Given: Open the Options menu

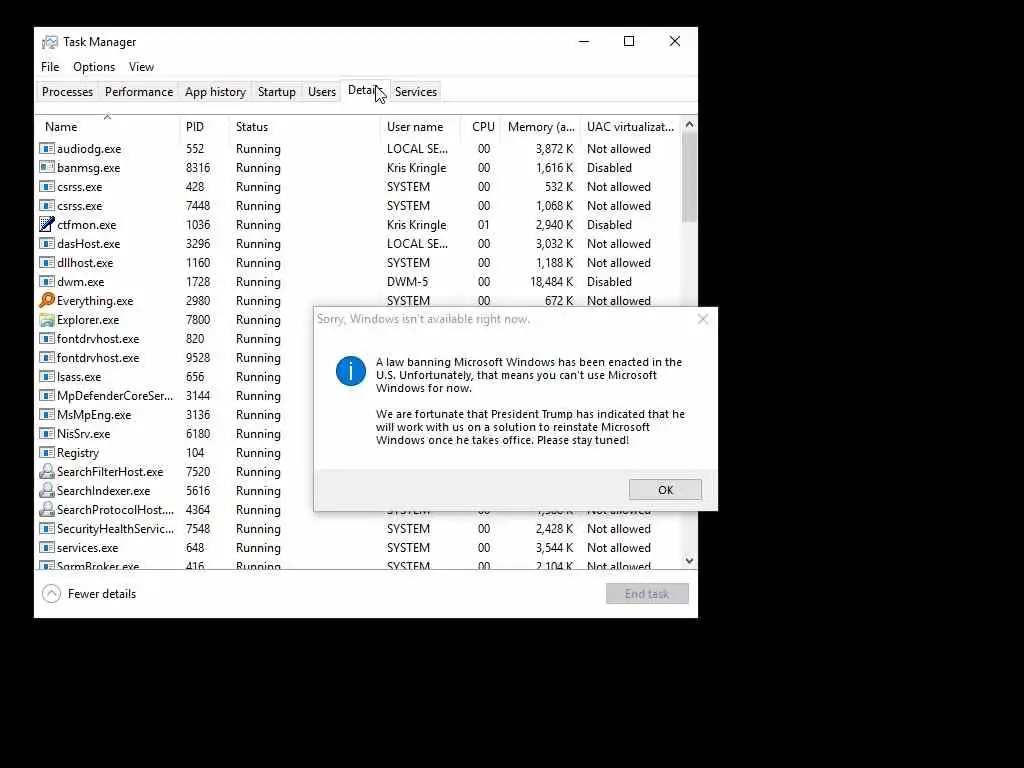Looking at the screenshot, I should click(x=94, y=67).
